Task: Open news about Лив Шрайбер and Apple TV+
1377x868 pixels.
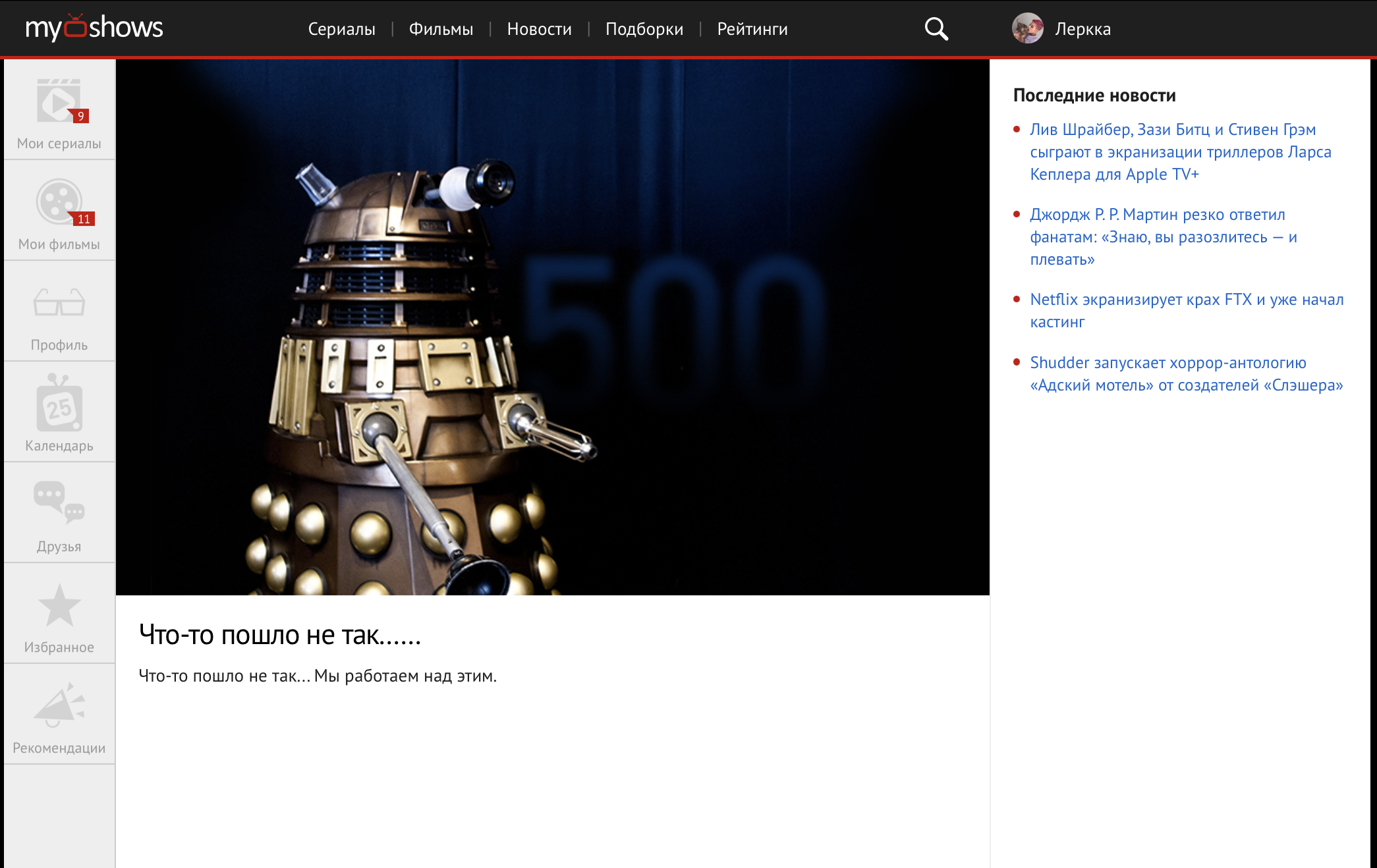Action: pyautogui.click(x=1181, y=152)
